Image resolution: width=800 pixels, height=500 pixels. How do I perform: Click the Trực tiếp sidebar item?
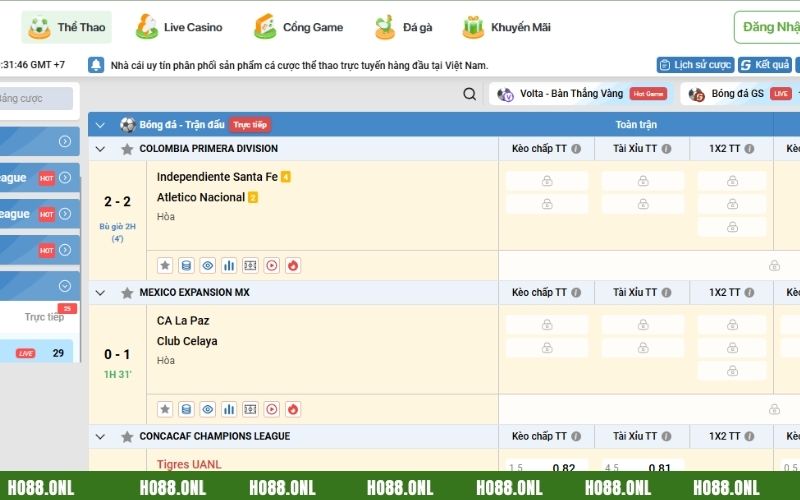point(44,317)
